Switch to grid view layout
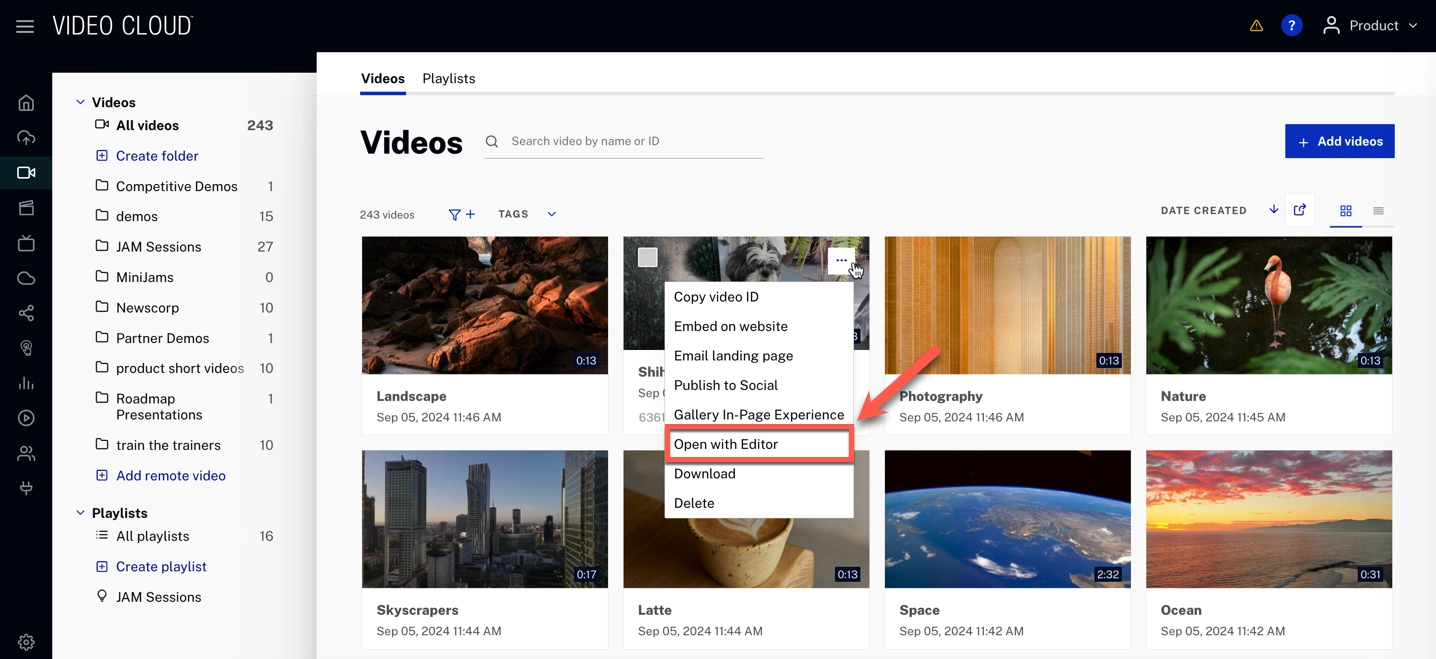Viewport: 1436px width, 659px height. pos(1345,211)
